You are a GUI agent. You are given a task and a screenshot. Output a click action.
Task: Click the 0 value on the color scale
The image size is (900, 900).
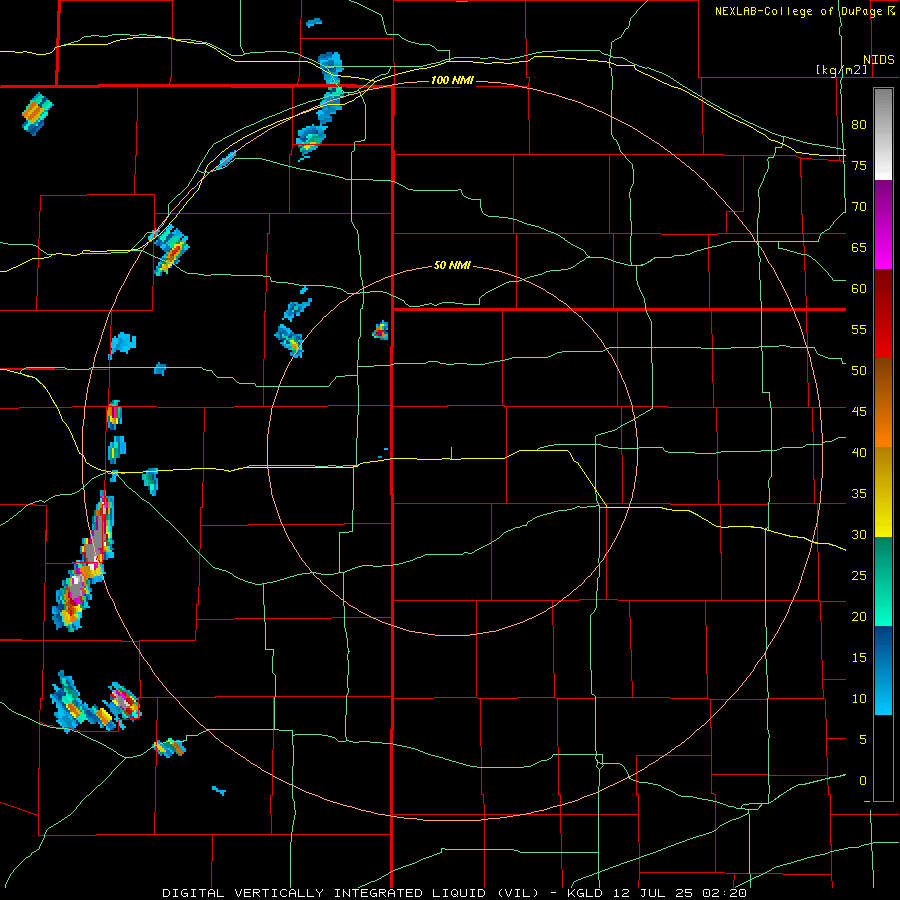(x=863, y=781)
